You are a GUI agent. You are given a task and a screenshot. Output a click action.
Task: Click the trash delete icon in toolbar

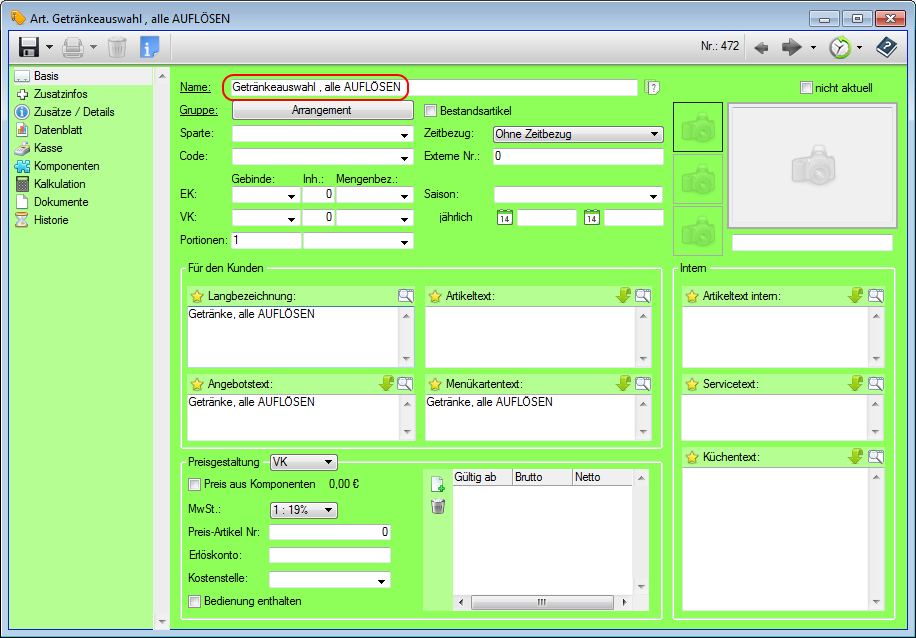(117, 47)
